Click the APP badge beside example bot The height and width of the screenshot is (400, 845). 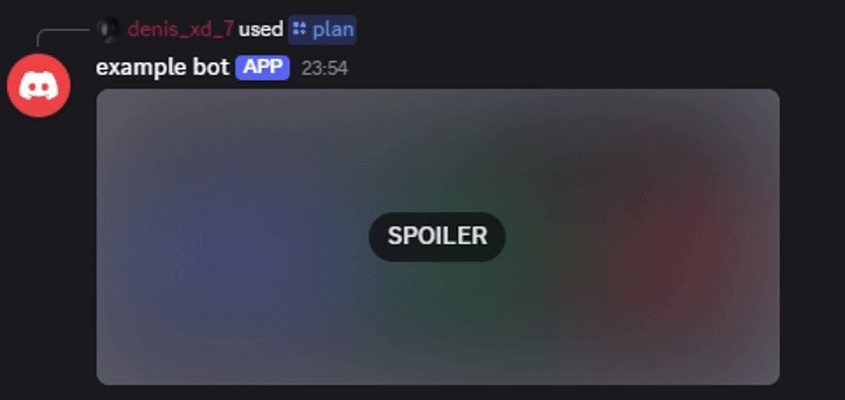[262, 68]
